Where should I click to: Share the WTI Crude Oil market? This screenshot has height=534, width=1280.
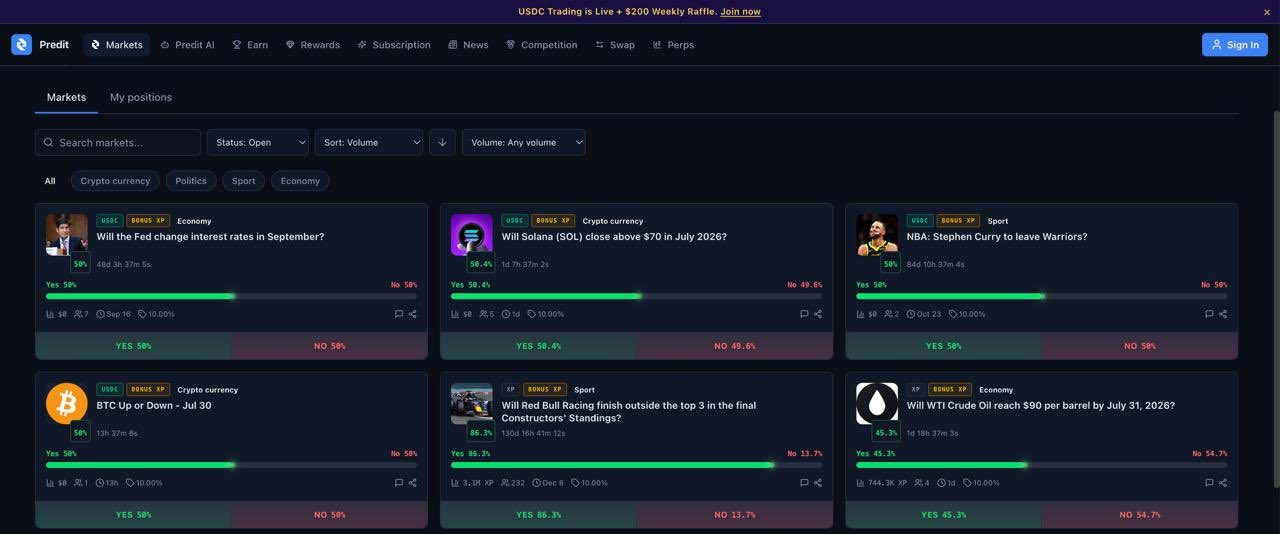(1222, 483)
